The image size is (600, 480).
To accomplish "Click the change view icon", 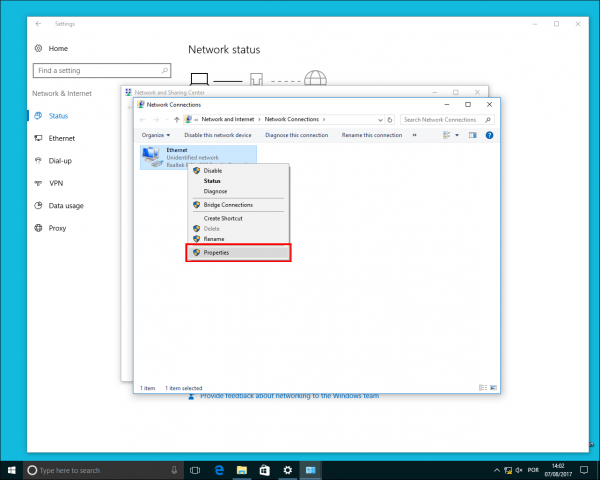I will [446, 135].
